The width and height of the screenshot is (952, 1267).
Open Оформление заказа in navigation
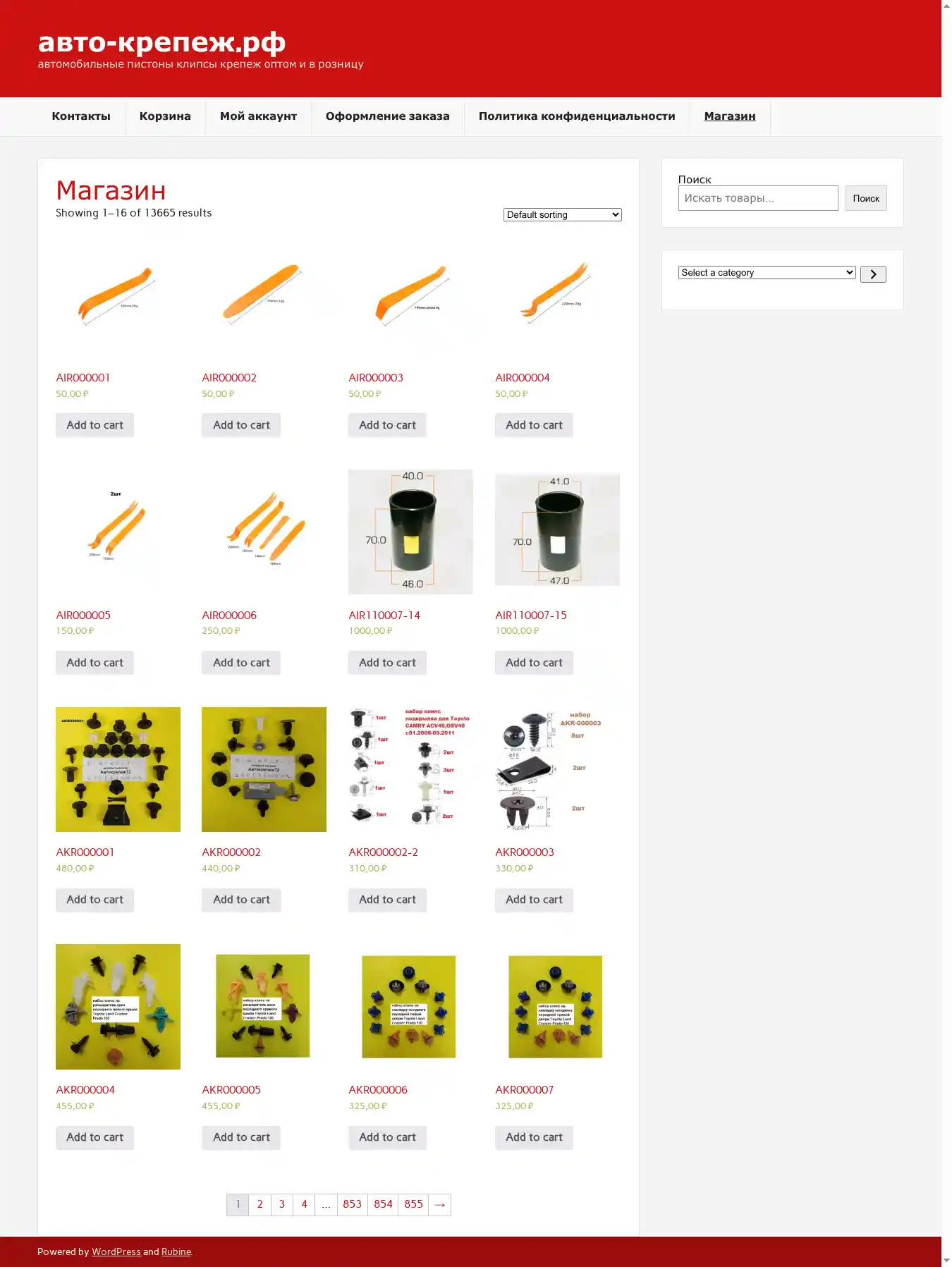point(387,116)
